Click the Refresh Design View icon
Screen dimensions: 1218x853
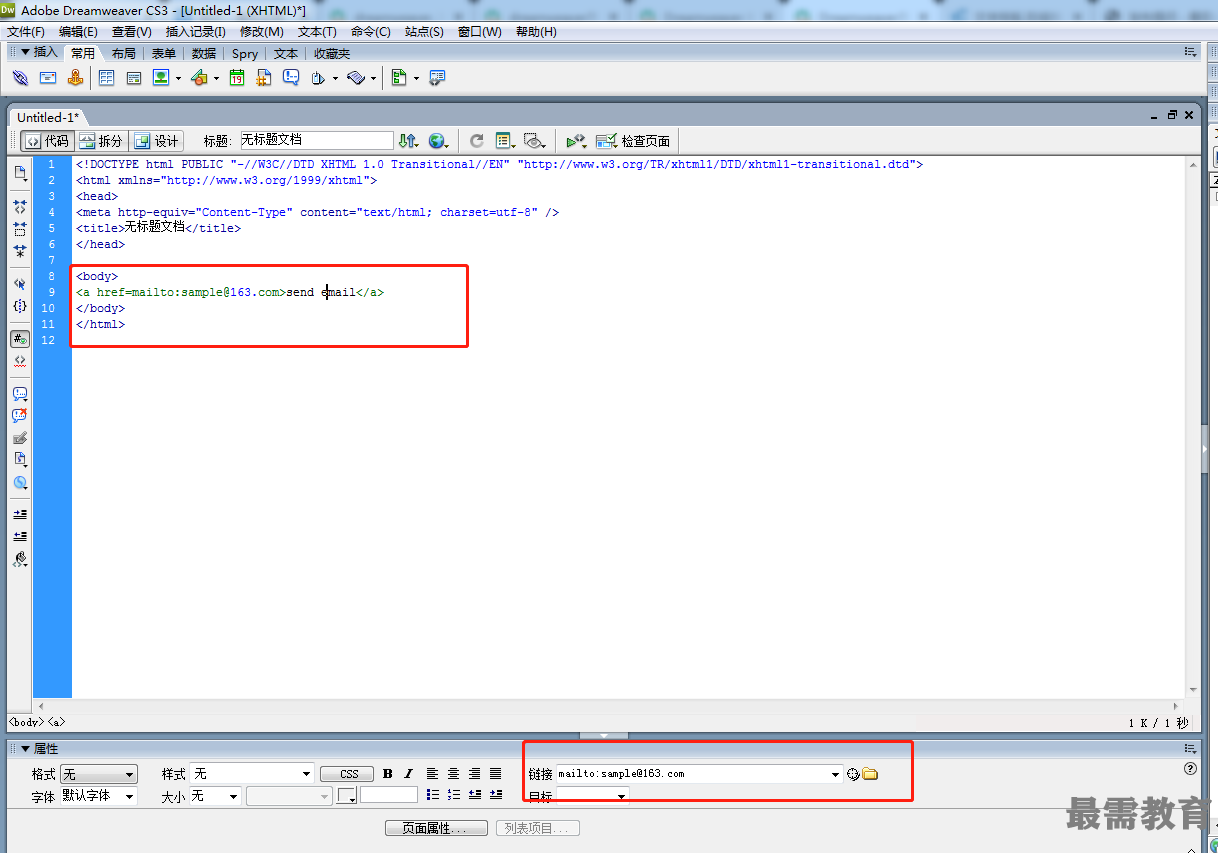pos(477,141)
